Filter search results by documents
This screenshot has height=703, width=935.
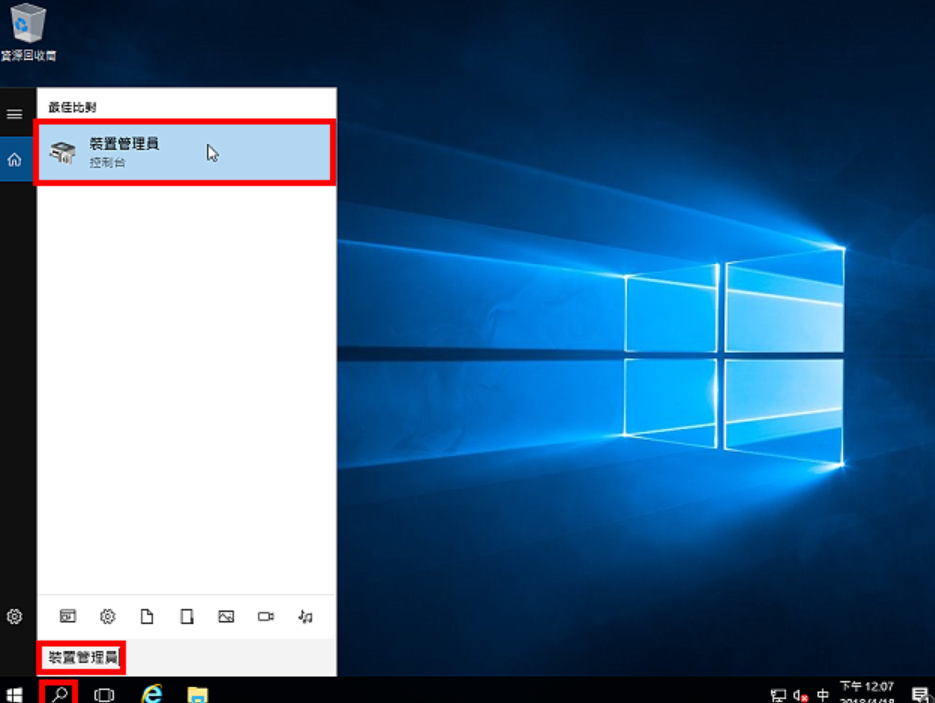[x=147, y=616]
